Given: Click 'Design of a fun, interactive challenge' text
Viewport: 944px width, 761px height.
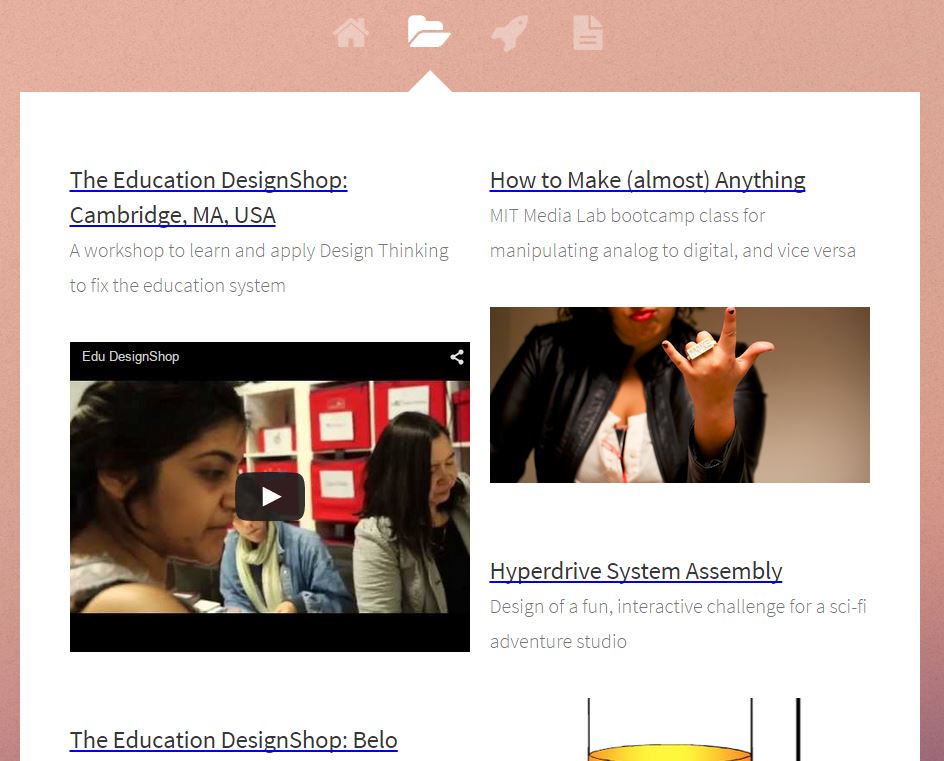Looking at the screenshot, I should [x=678, y=624].
